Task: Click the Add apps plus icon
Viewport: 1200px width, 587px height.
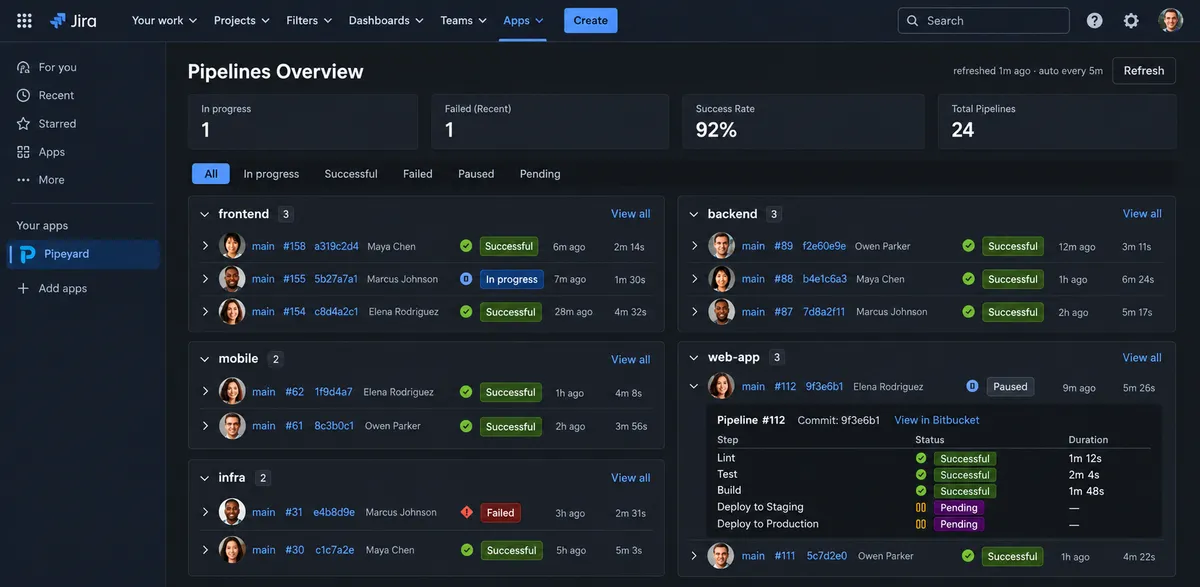Action: coord(23,288)
